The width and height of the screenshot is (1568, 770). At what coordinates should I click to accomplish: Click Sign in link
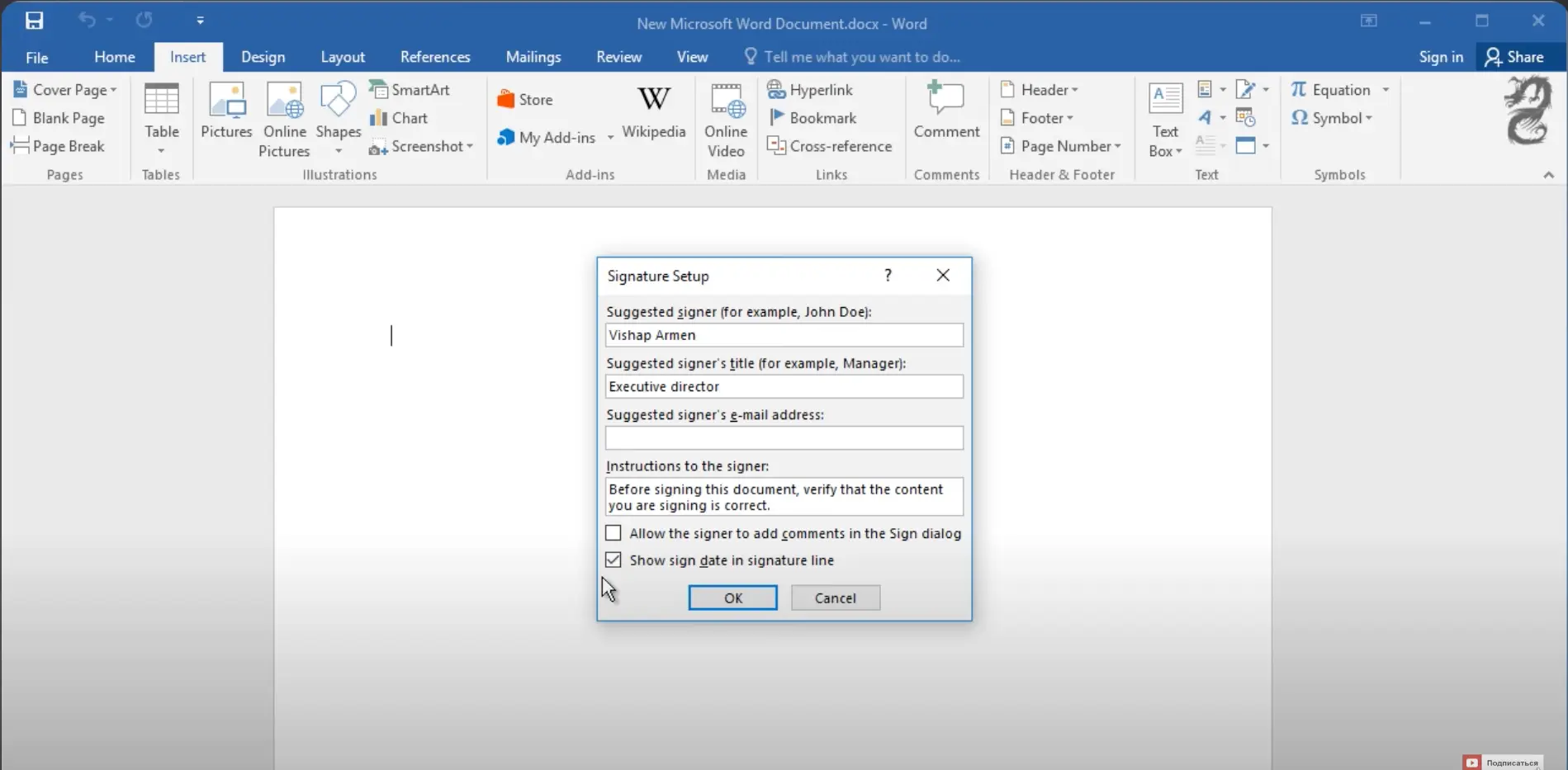[1441, 57]
